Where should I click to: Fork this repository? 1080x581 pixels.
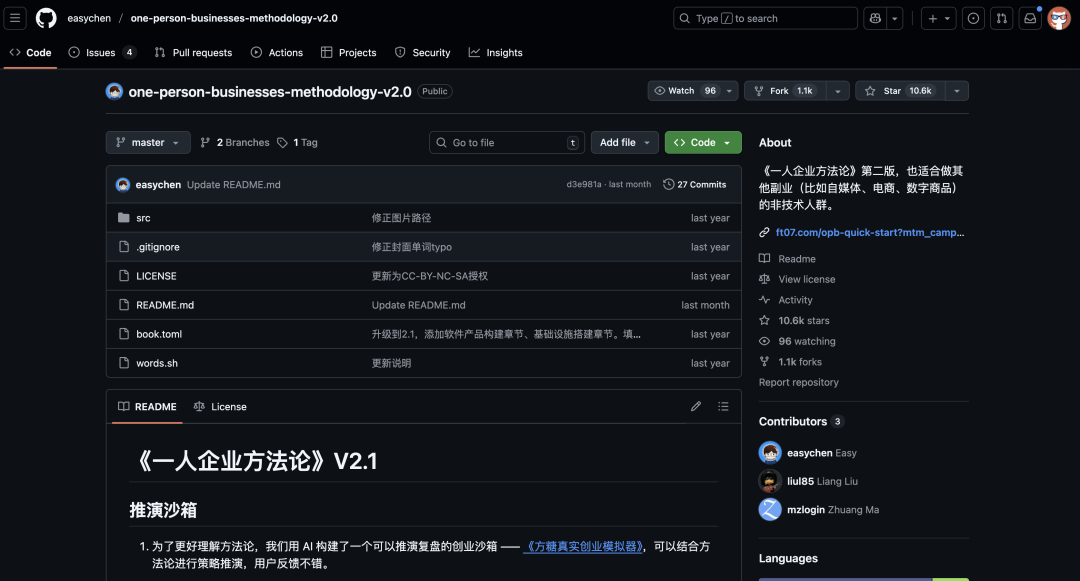coord(784,91)
